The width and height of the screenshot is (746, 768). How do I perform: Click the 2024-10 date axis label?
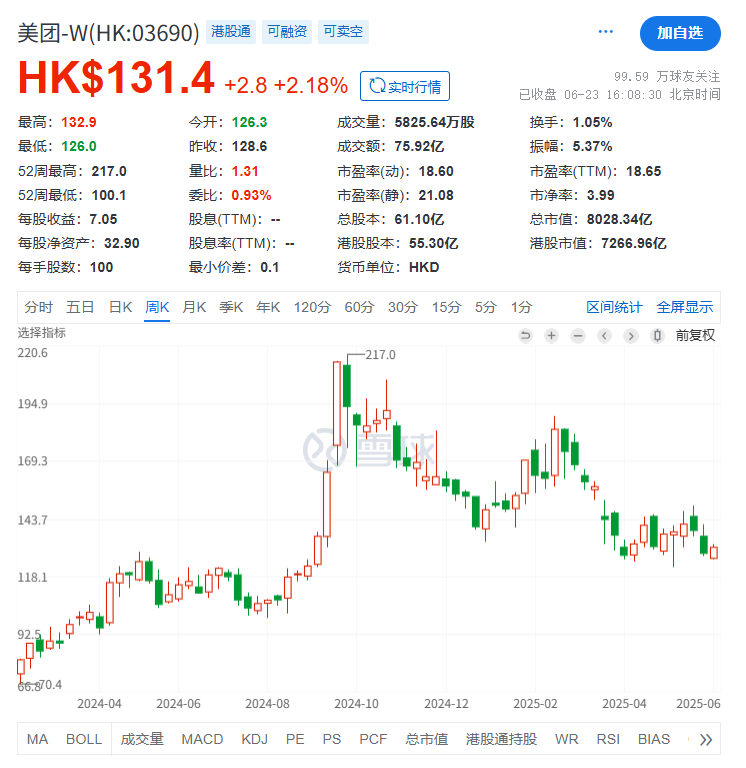[x=357, y=704]
